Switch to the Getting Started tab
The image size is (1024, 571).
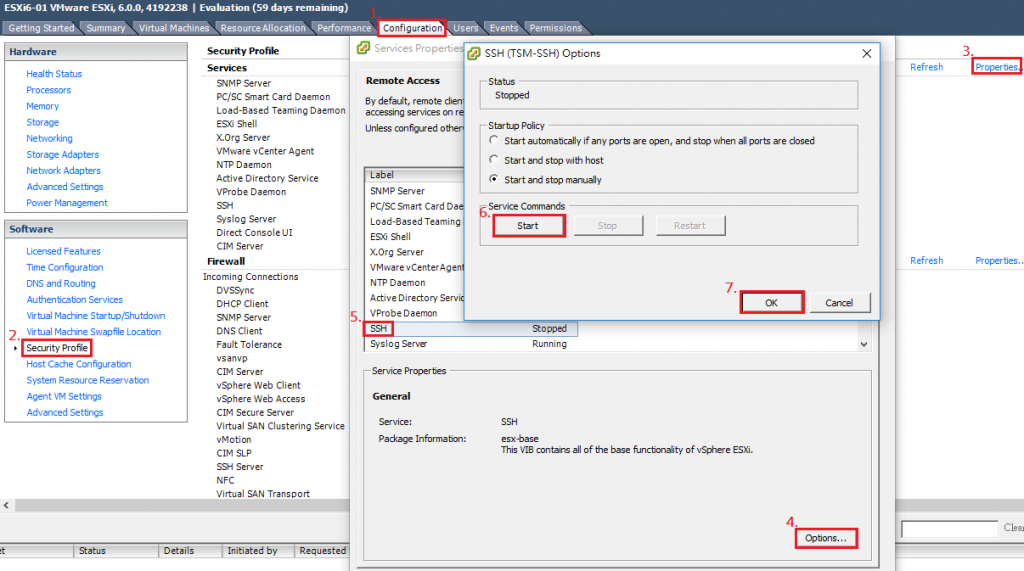tap(41, 28)
